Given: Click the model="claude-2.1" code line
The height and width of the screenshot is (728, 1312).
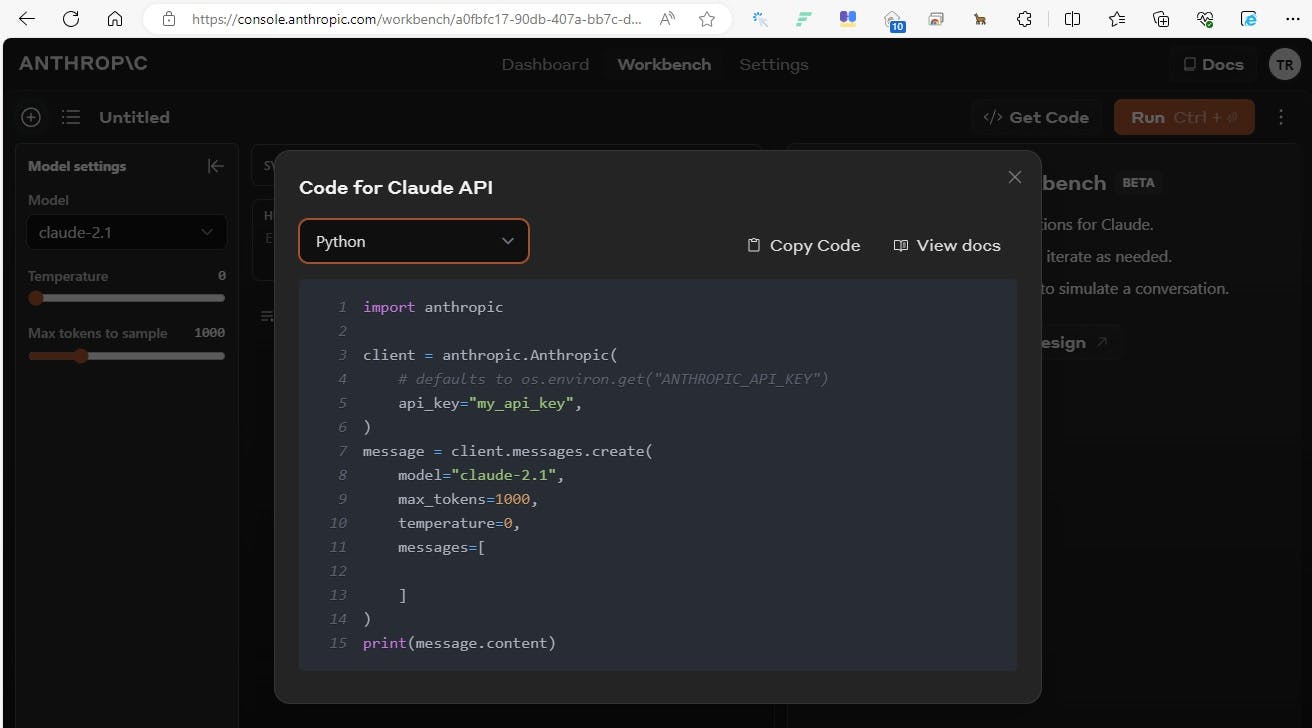Looking at the screenshot, I should (481, 475).
